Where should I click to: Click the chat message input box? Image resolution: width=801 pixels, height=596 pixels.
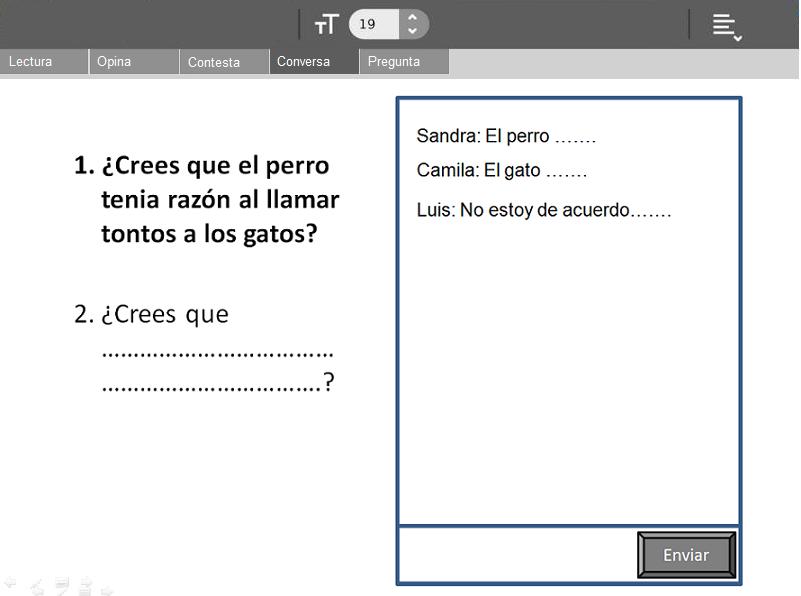point(516,554)
